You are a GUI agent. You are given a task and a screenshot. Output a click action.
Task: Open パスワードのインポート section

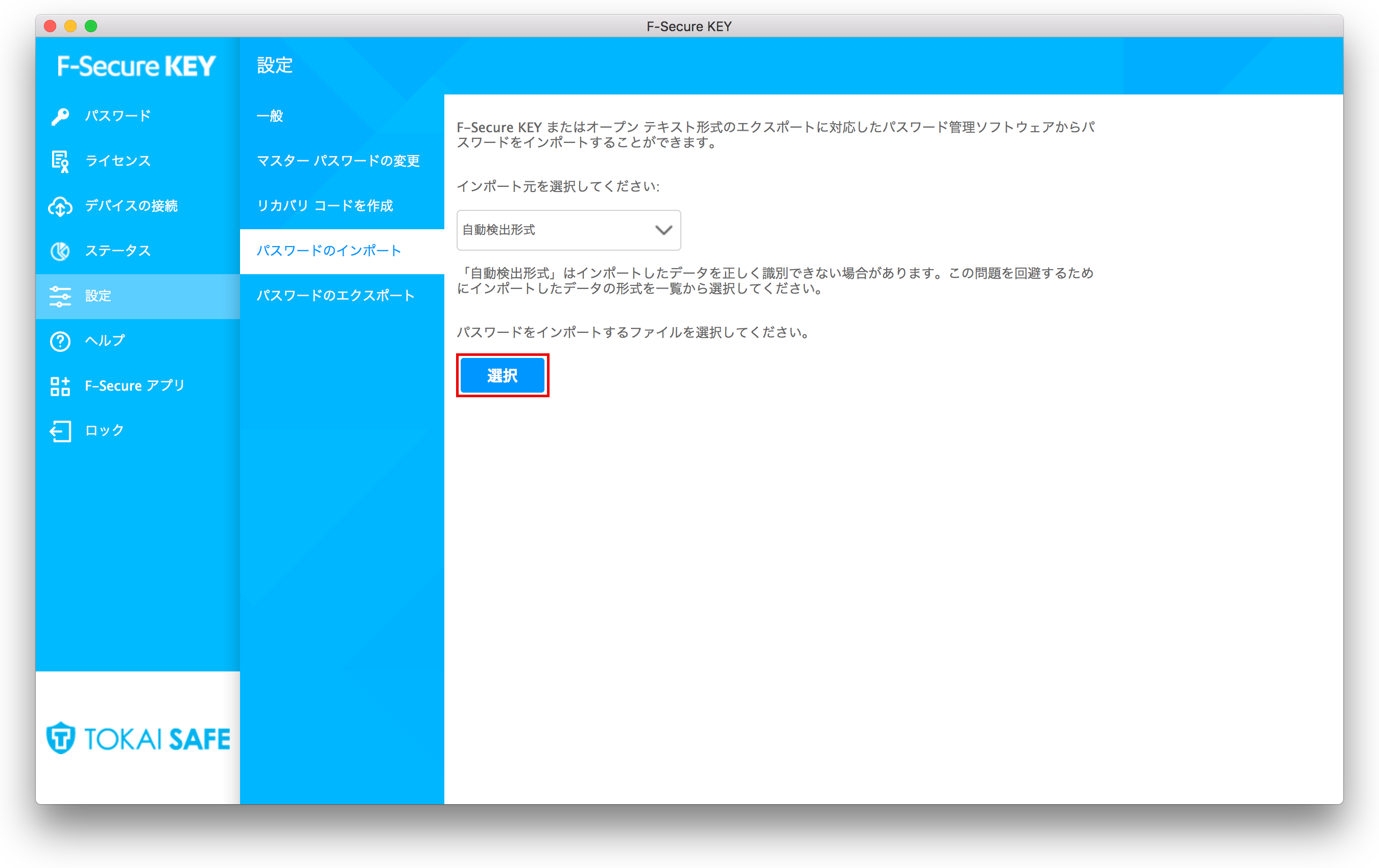[328, 250]
